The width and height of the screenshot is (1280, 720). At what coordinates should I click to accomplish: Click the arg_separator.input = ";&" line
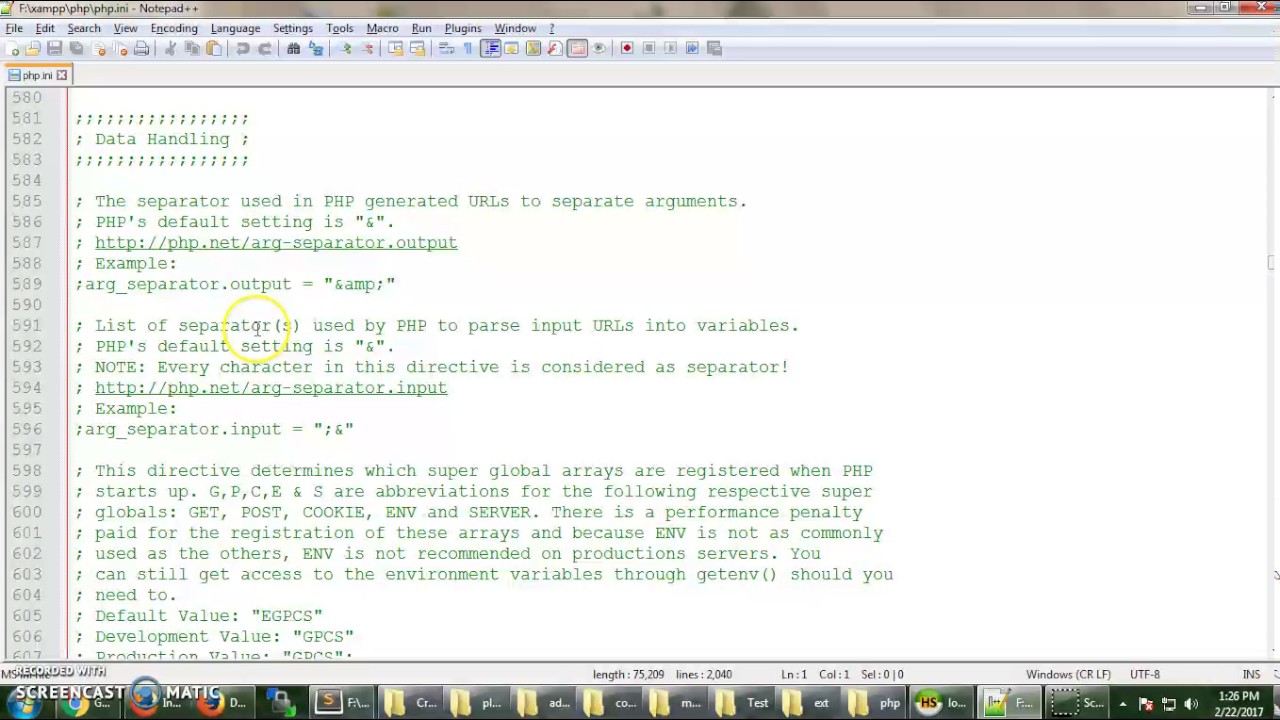[214, 429]
